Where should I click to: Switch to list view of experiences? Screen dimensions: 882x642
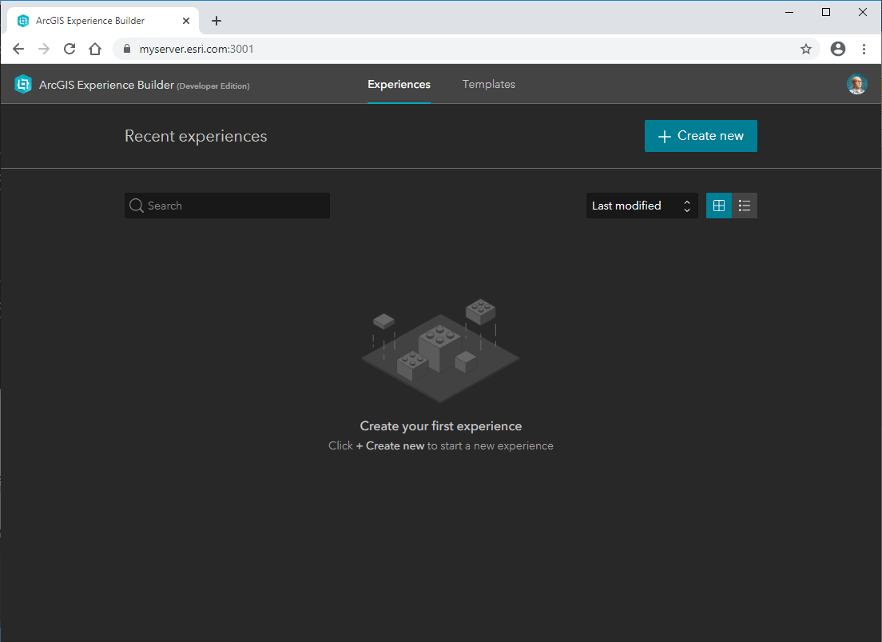pyautogui.click(x=744, y=205)
